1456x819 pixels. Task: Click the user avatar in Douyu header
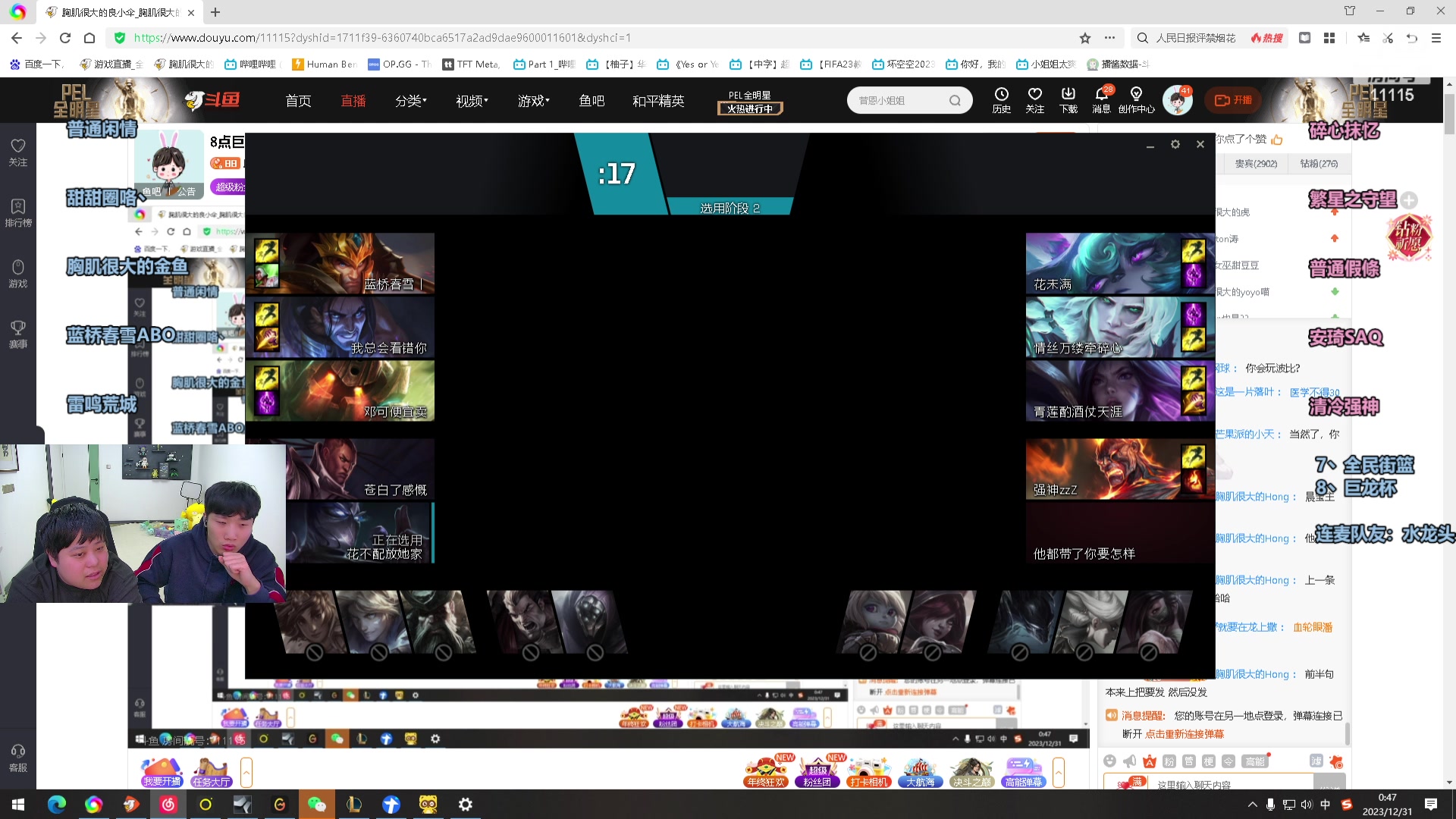tap(1177, 100)
